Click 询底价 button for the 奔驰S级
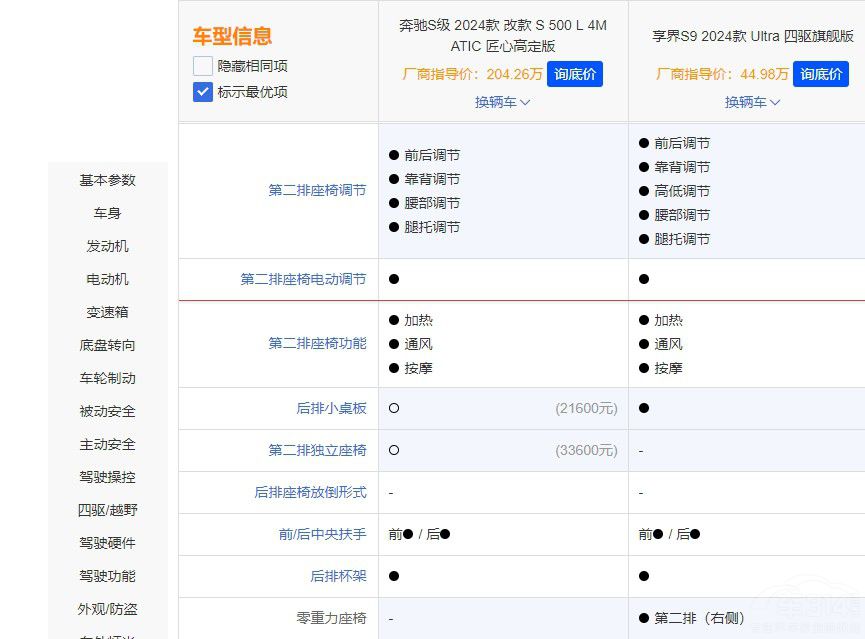The height and width of the screenshot is (639, 865). (x=575, y=73)
